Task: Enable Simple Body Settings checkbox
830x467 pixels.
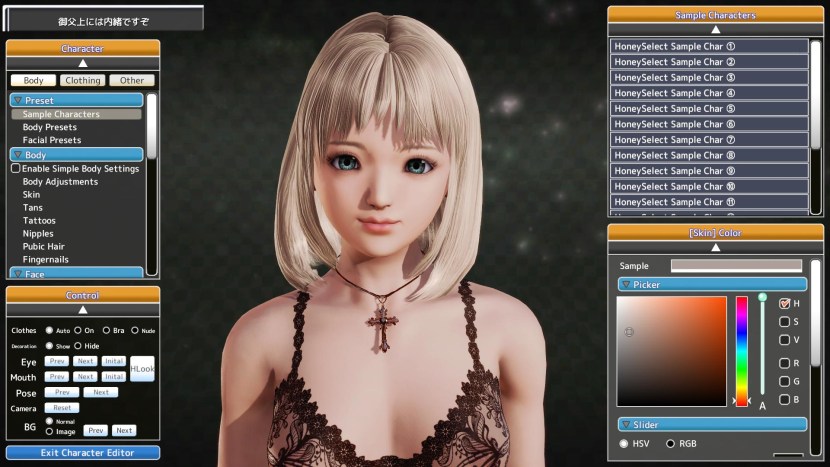Action: click(x=16, y=169)
